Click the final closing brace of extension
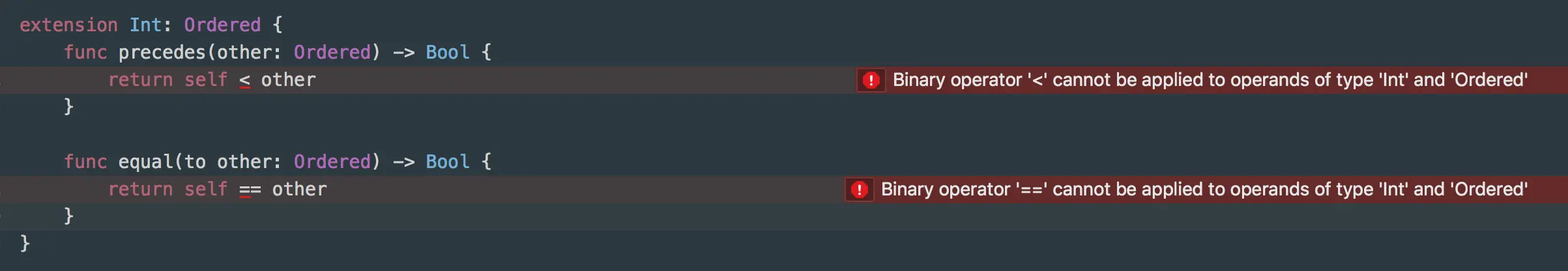Viewport: 1568px width, 271px height. 25,243
